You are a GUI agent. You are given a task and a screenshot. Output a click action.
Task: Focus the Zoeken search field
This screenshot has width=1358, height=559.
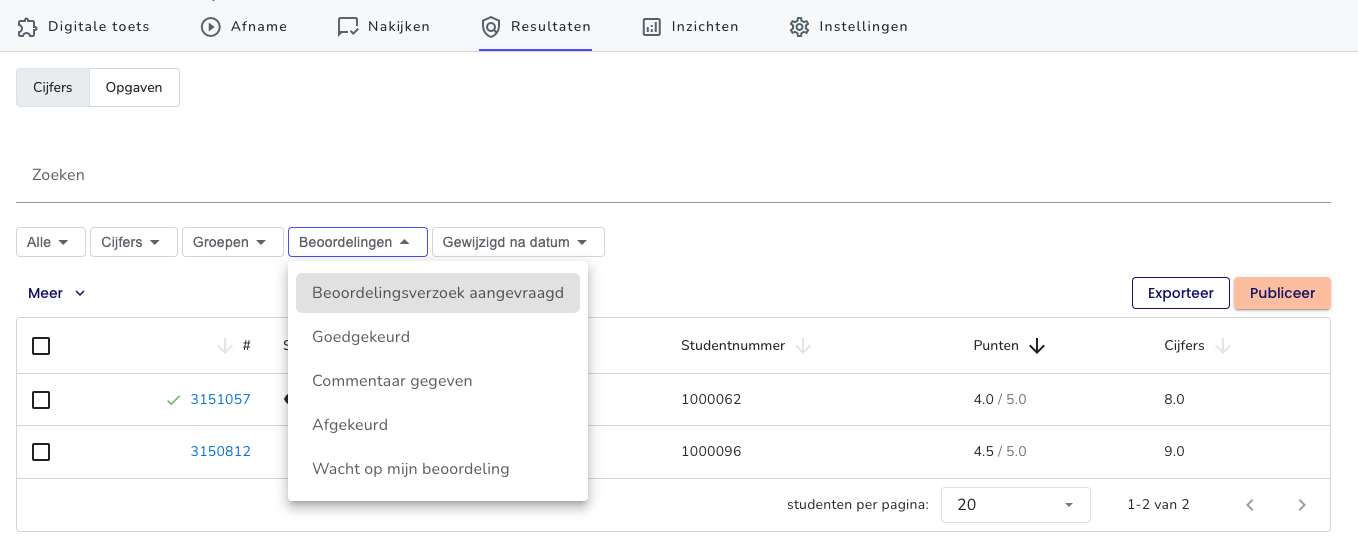point(673,175)
